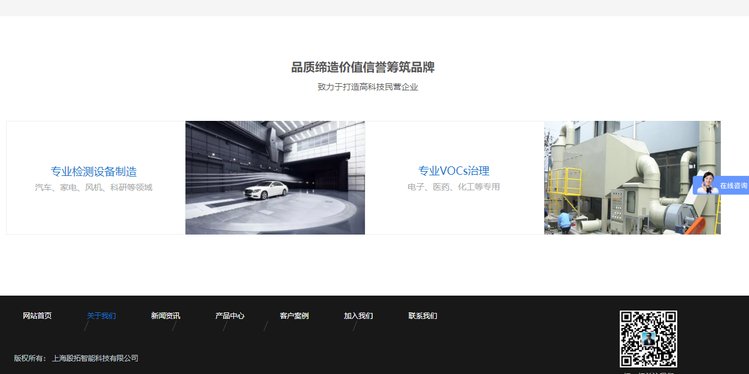The width and height of the screenshot is (749, 374).
Task: Open the VOCs treatment equipment photo
Action: tap(632, 177)
